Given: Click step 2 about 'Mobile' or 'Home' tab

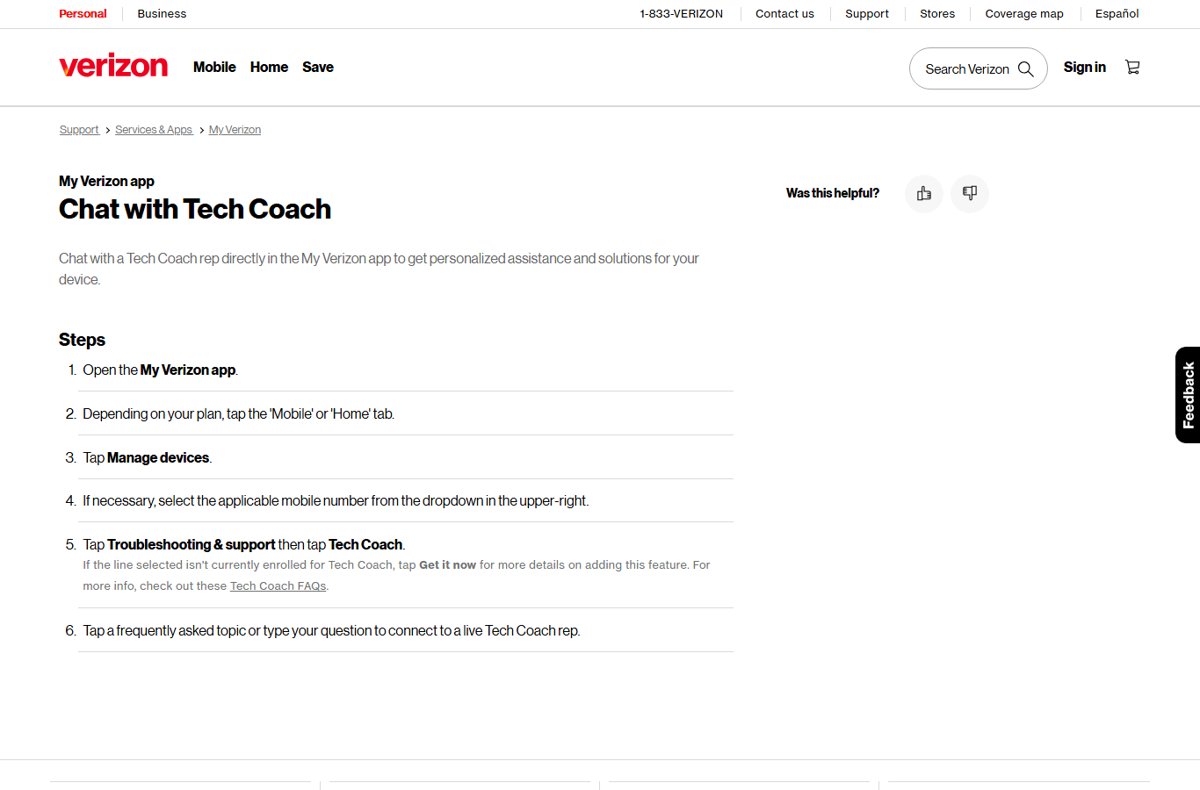Looking at the screenshot, I should click(x=239, y=414).
